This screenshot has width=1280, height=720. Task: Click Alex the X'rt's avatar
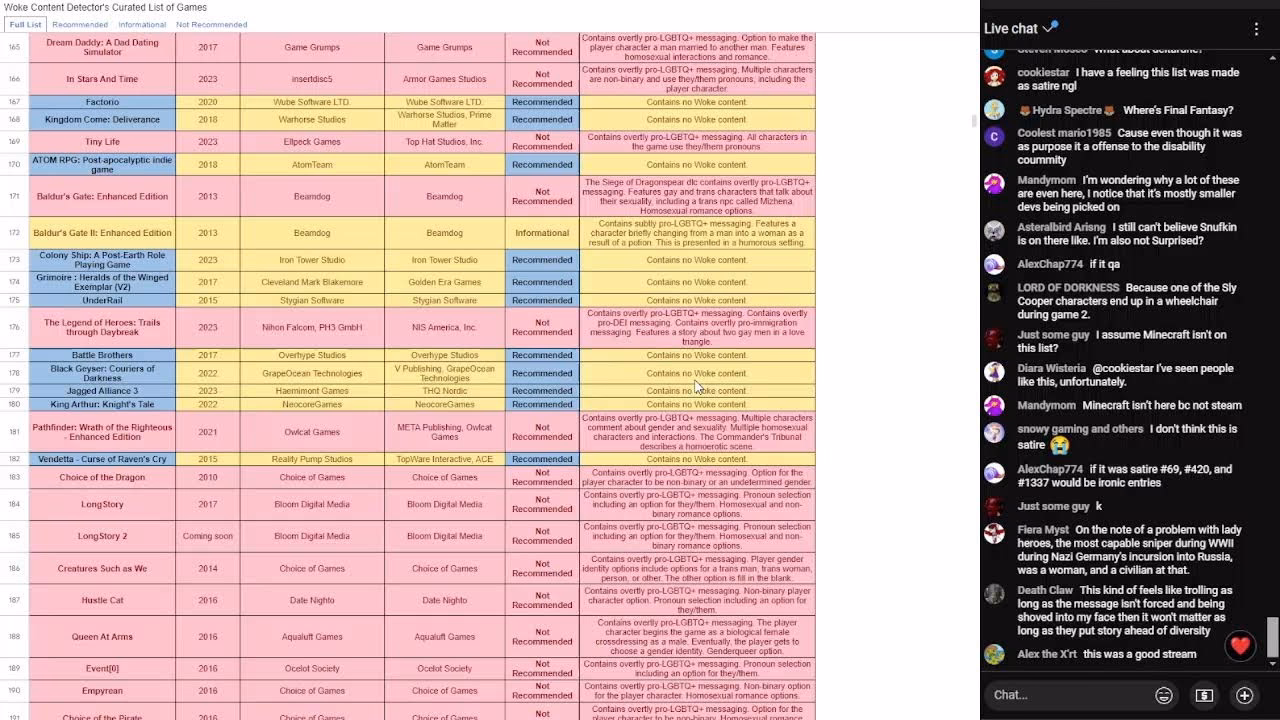[994, 654]
